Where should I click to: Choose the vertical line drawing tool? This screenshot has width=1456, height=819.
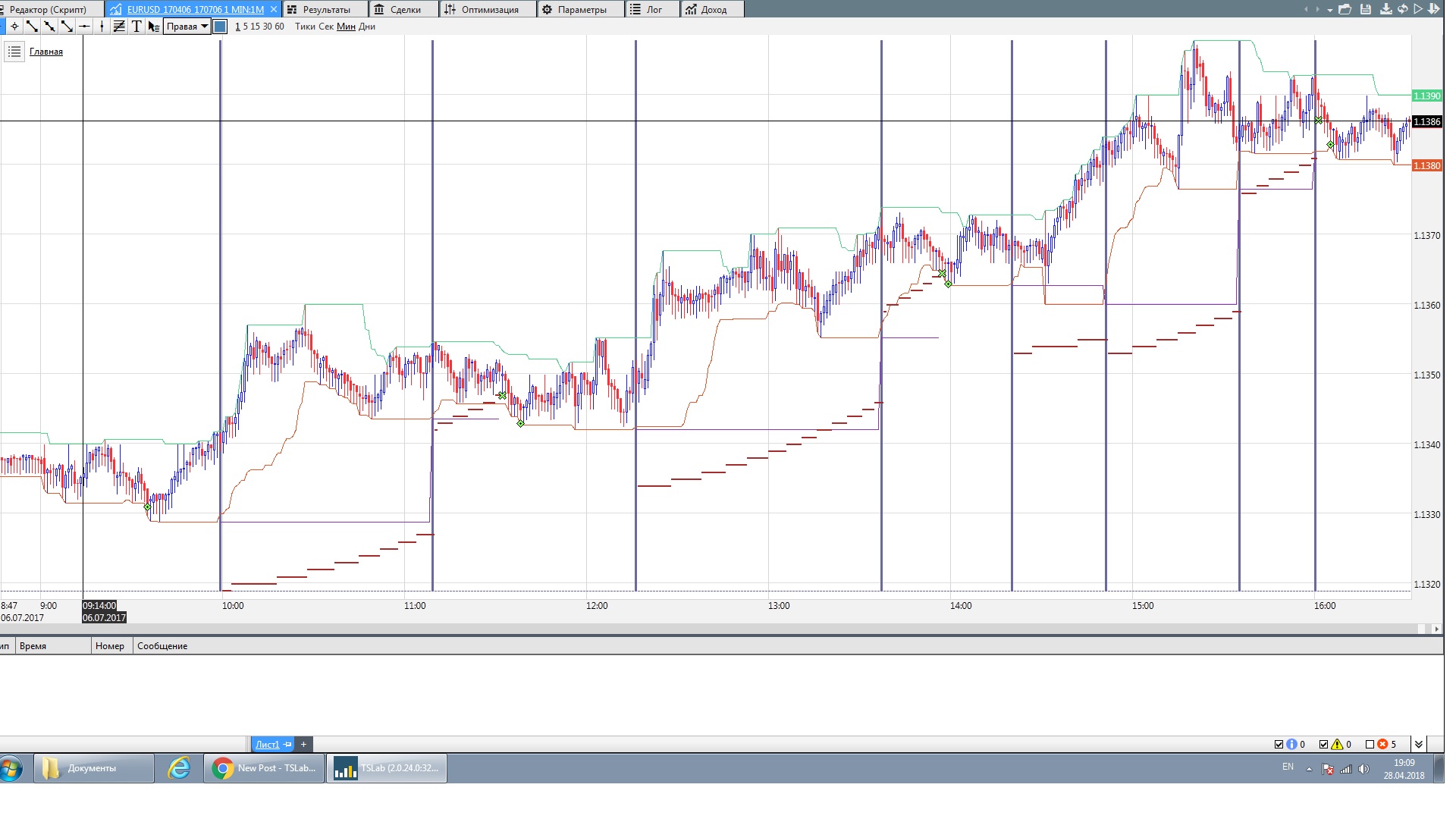pyautogui.click(x=102, y=27)
